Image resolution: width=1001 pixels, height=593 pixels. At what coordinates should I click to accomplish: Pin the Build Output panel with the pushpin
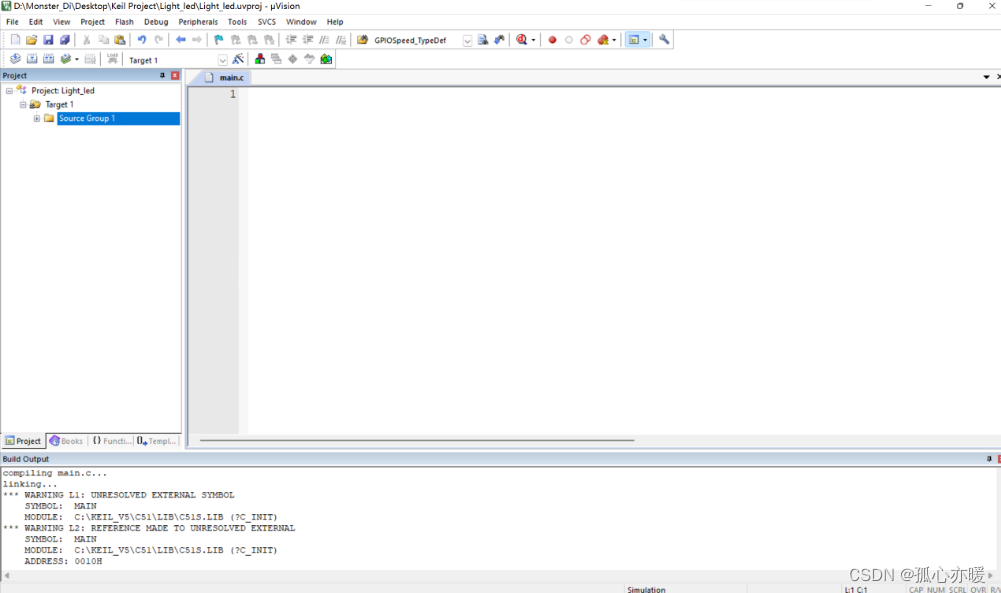(x=989, y=459)
